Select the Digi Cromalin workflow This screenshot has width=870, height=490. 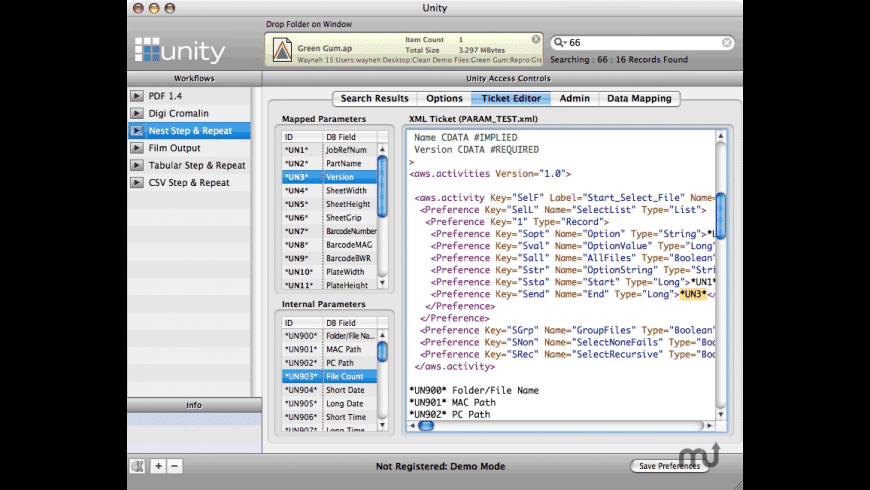click(x=181, y=113)
